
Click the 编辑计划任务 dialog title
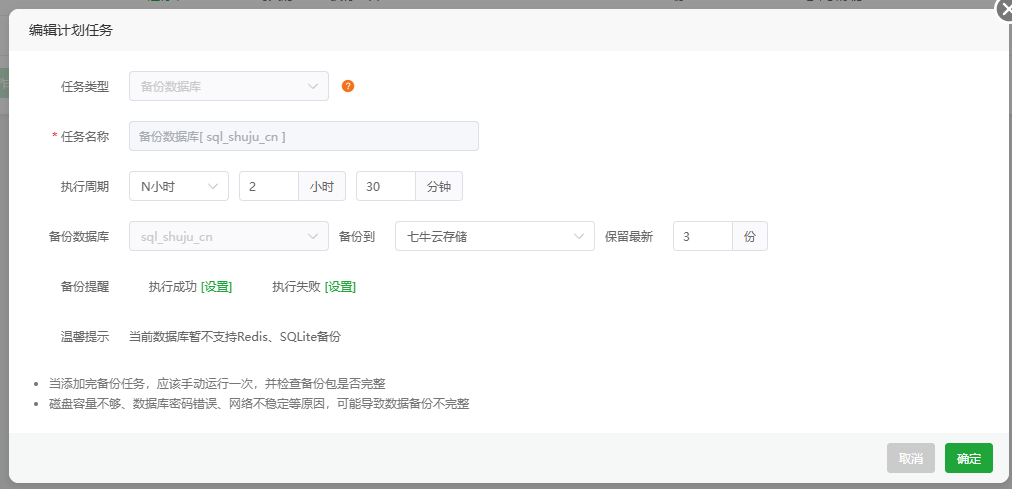tap(71, 30)
